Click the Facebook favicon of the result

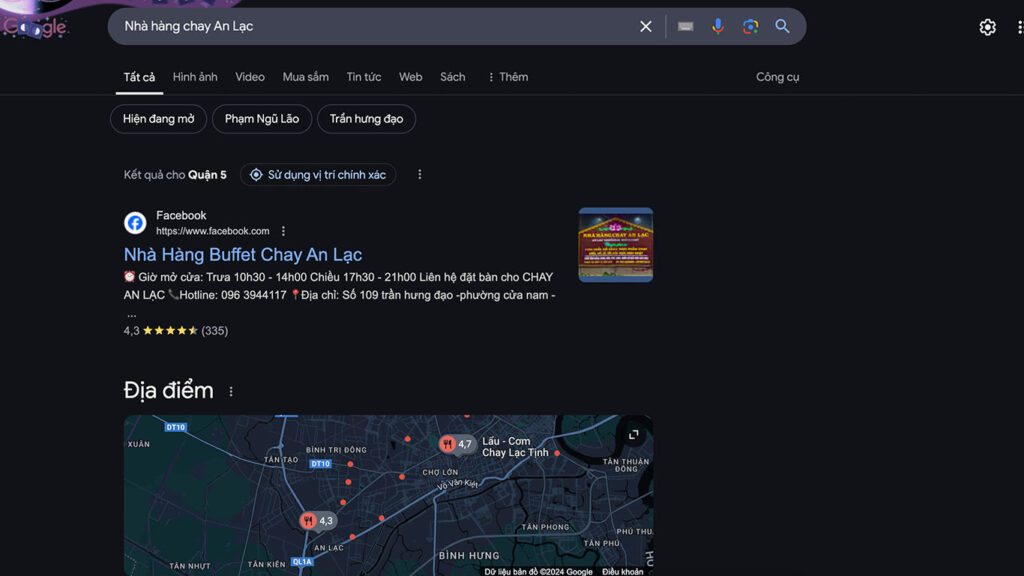point(135,223)
